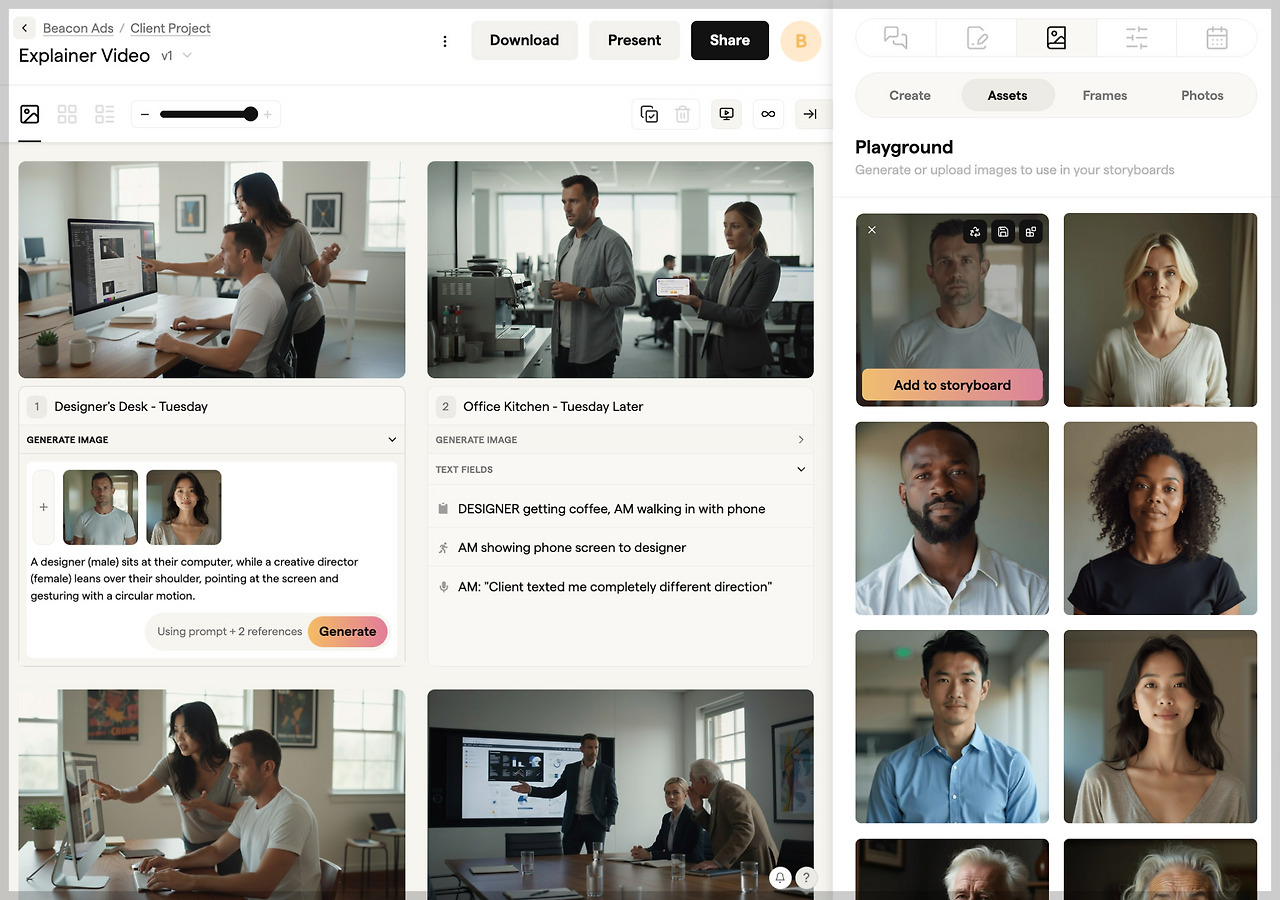Select the Photos tab
Screen dimensions: 1280x900
[x=1202, y=95]
